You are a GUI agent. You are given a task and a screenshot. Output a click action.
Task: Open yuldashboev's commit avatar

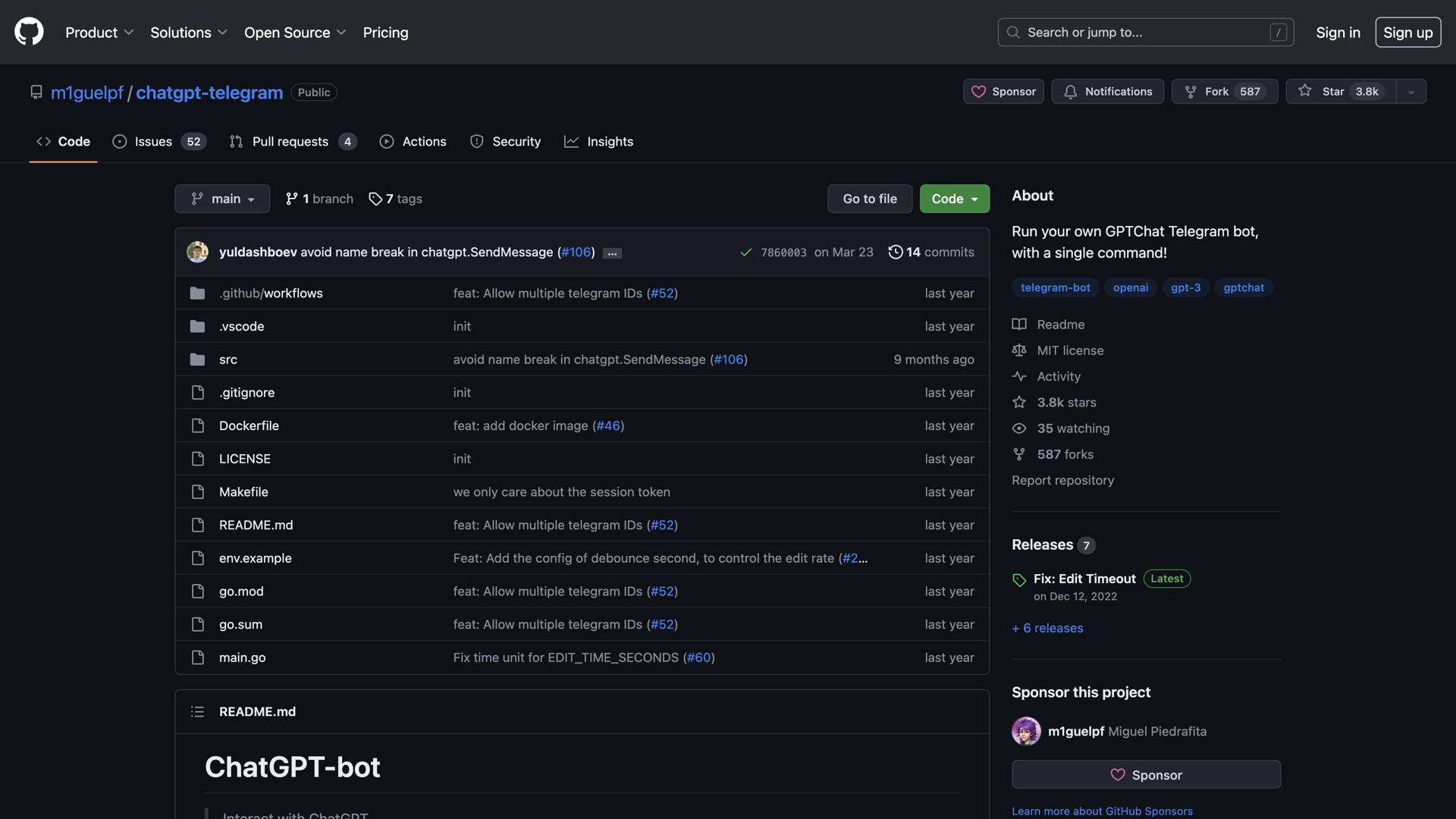197,252
